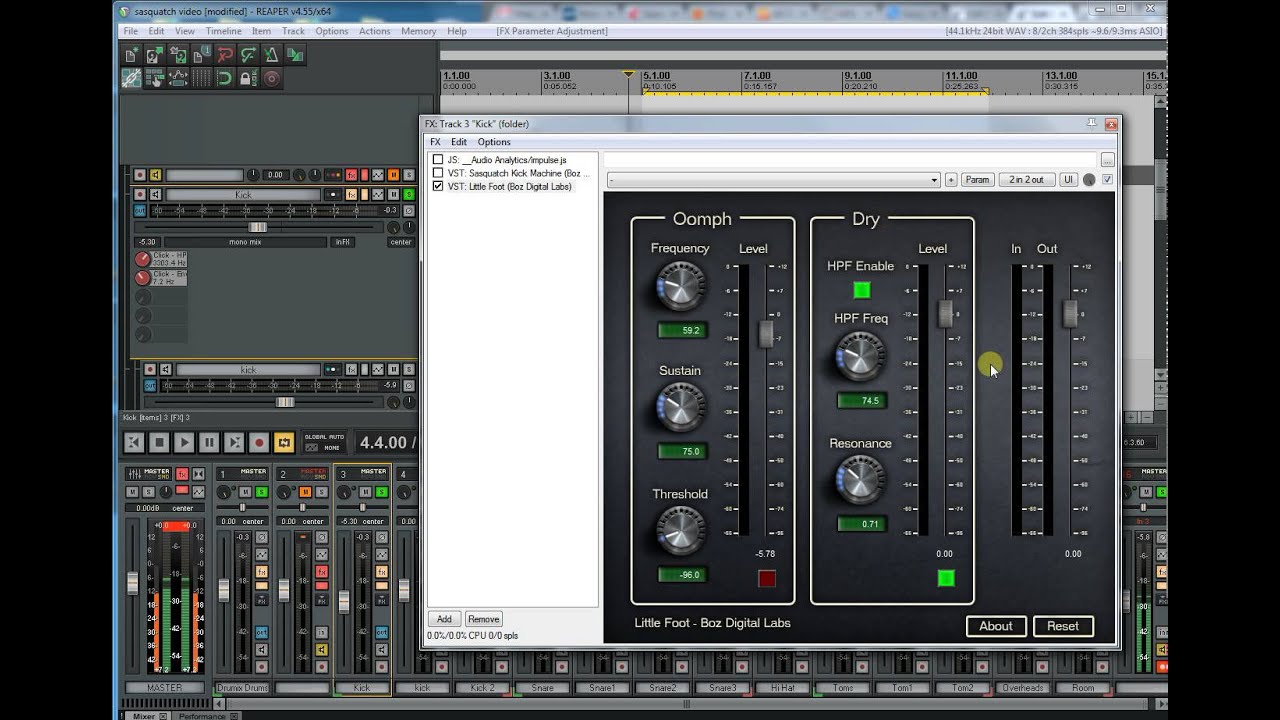Click the New Project toolbar icon
Image resolution: width=1280 pixels, height=720 pixels.
(x=131, y=55)
